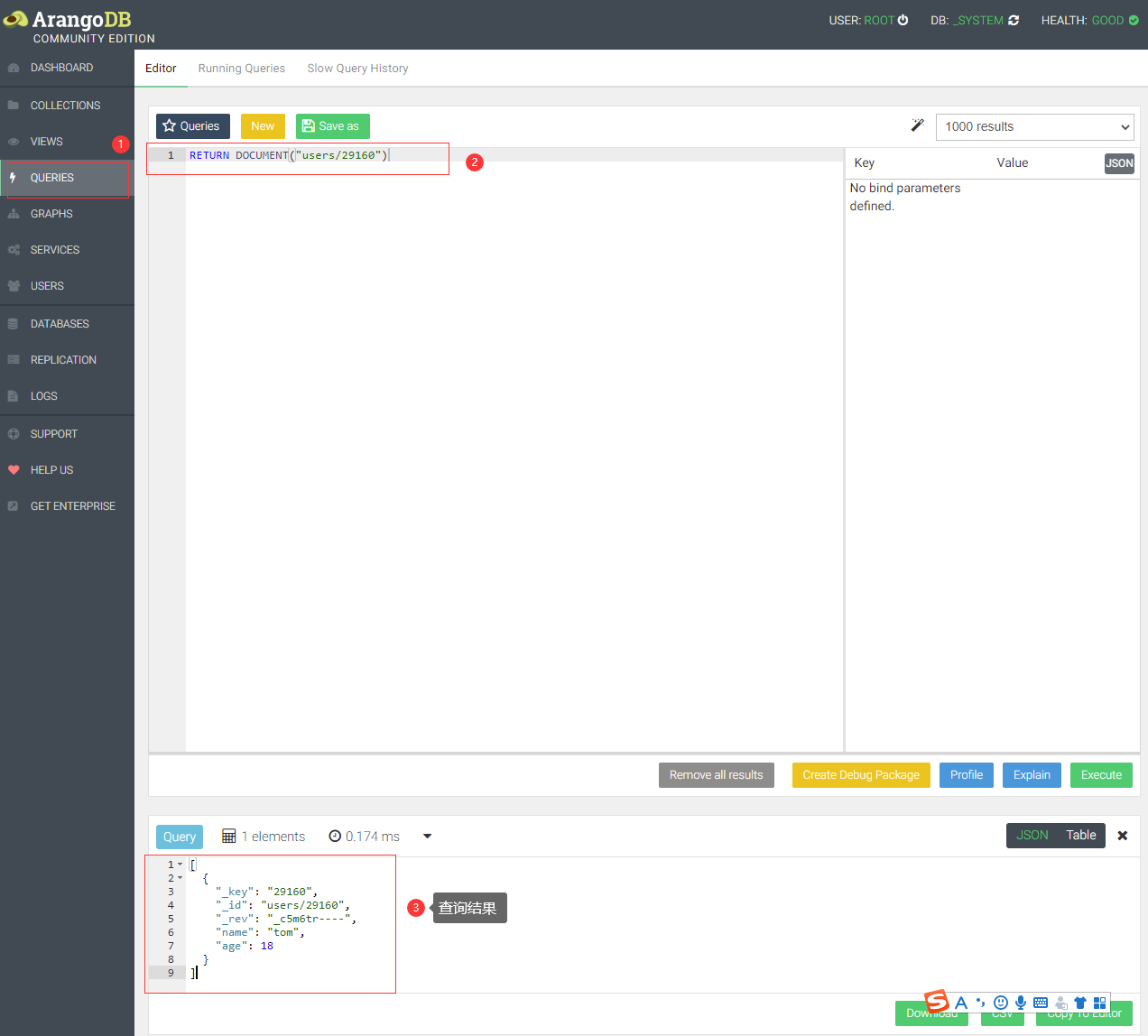Switch to the Running Queries tab
This screenshot has width=1148, height=1036.
click(x=241, y=68)
